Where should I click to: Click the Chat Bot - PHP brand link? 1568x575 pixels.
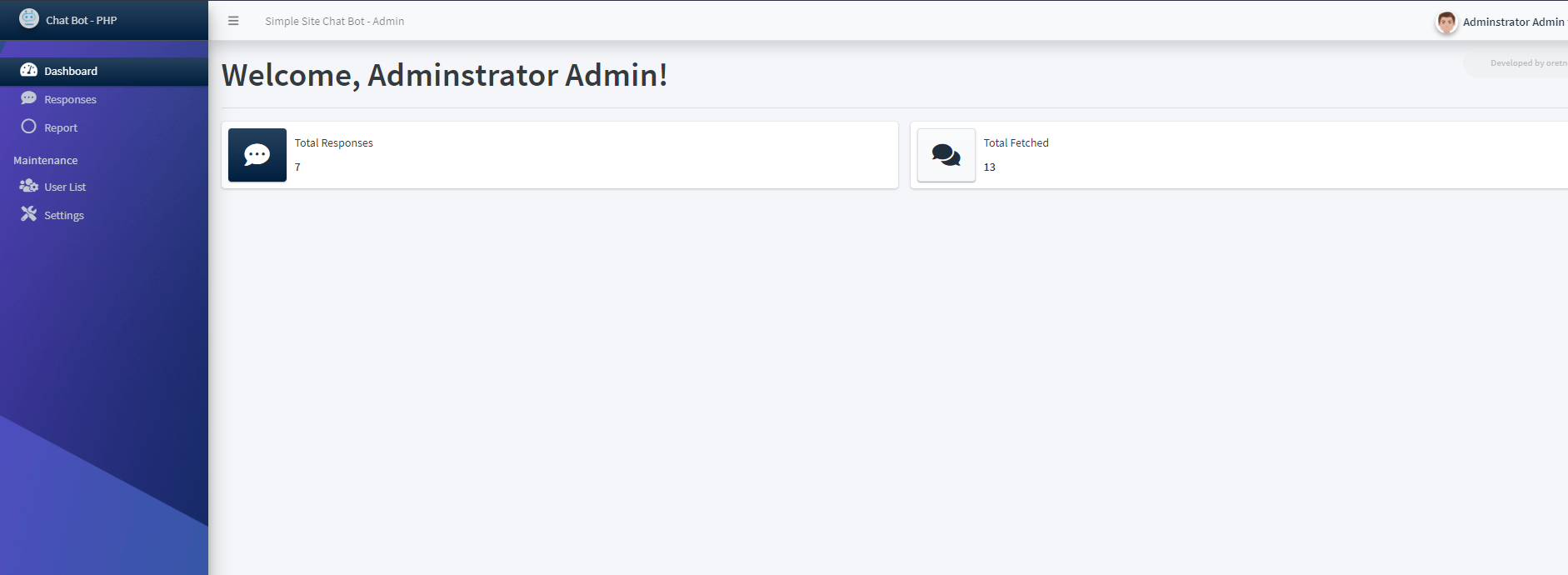[x=81, y=20]
